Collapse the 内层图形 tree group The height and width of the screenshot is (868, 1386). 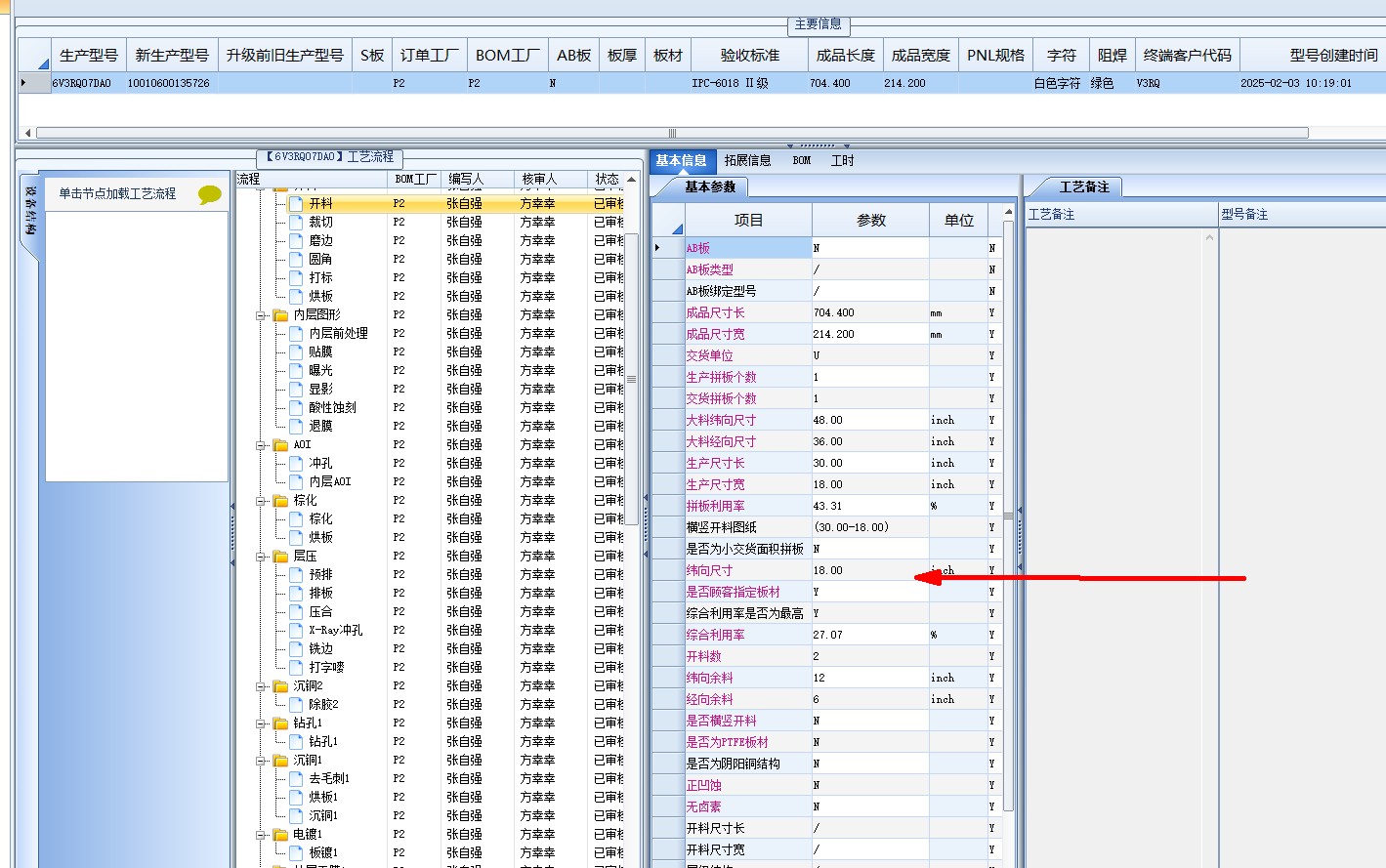pyautogui.click(x=262, y=315)
